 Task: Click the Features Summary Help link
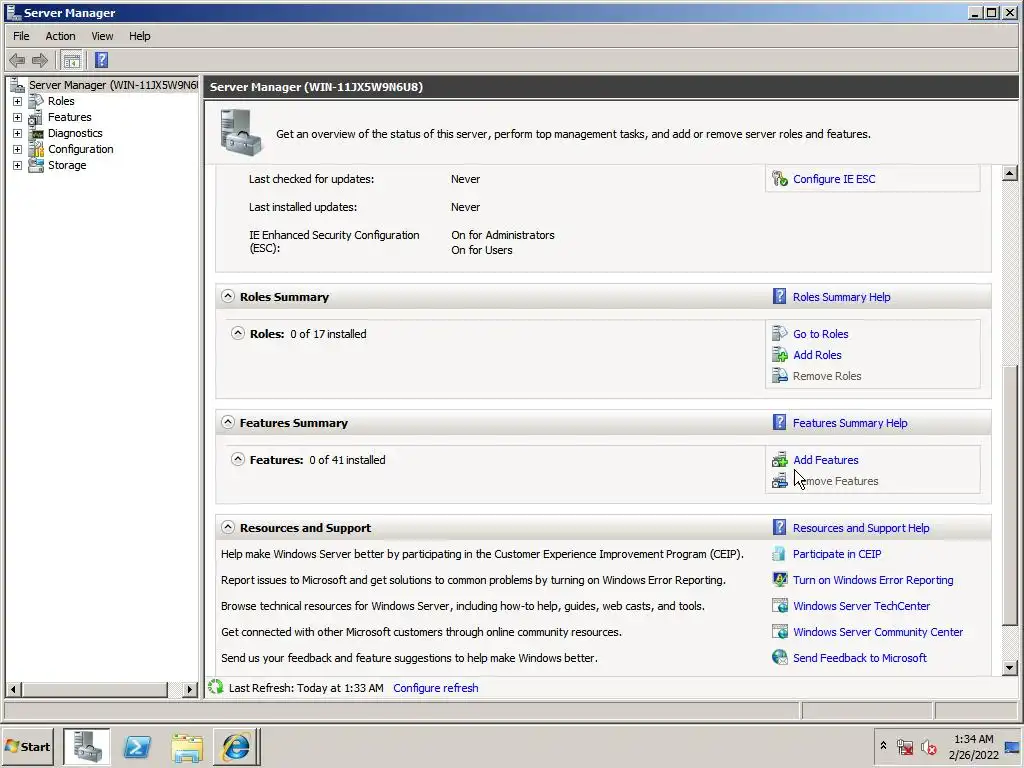(x=850, y=423)
